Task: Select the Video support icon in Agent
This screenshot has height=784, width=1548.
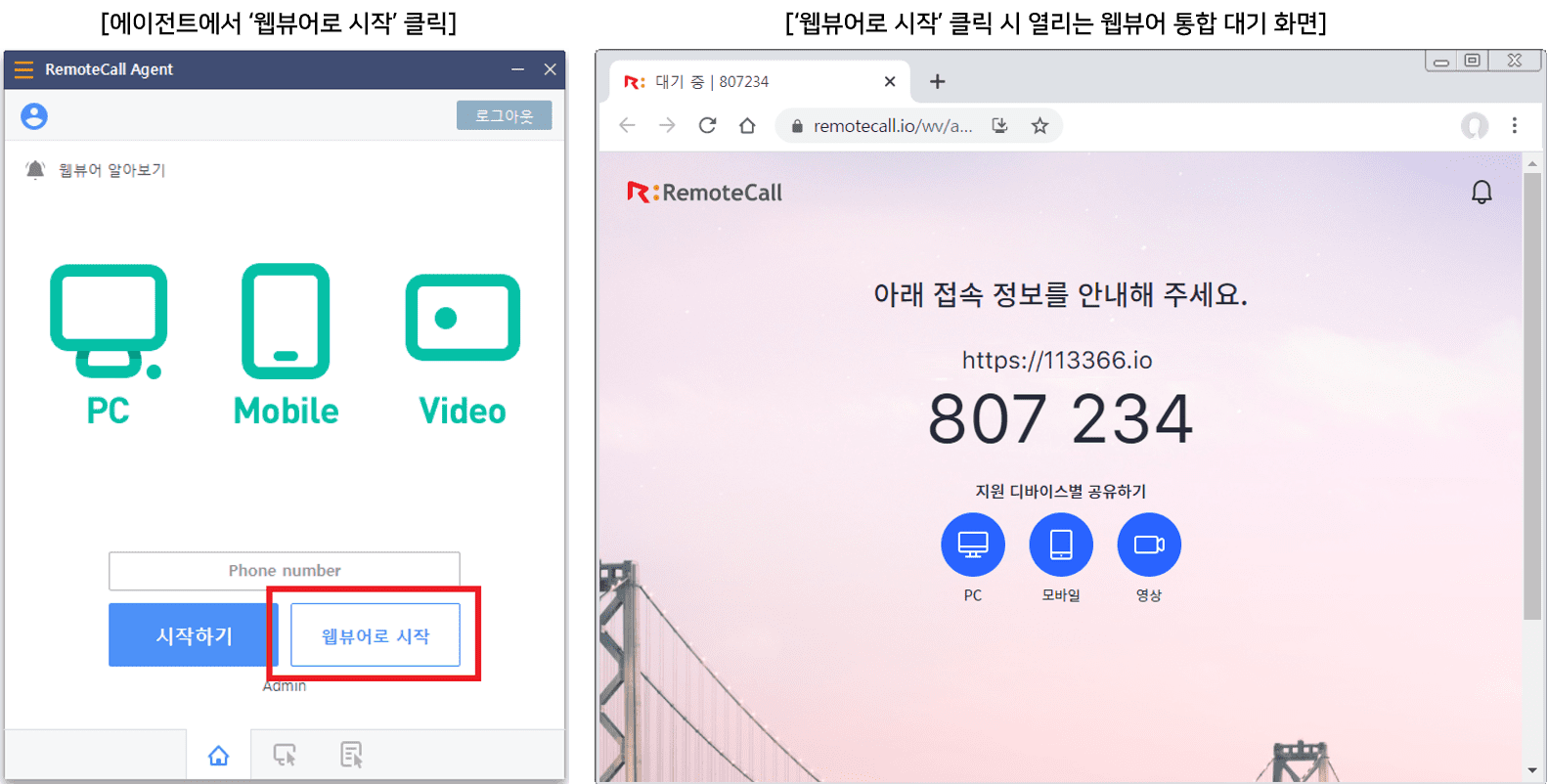Action: (463, 350)
